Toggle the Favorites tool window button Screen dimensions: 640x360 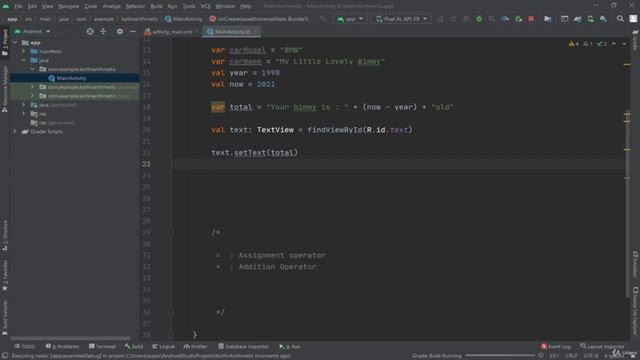(x=5, y=276)
